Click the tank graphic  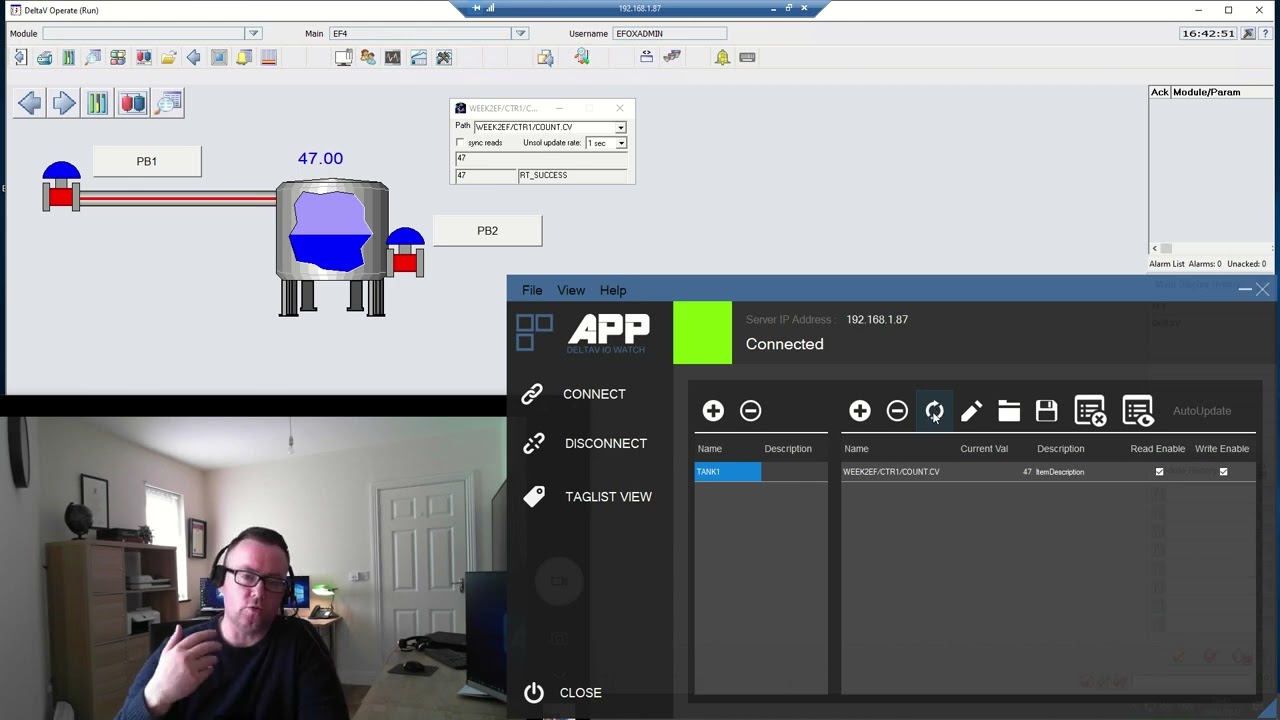pos(332,247)
